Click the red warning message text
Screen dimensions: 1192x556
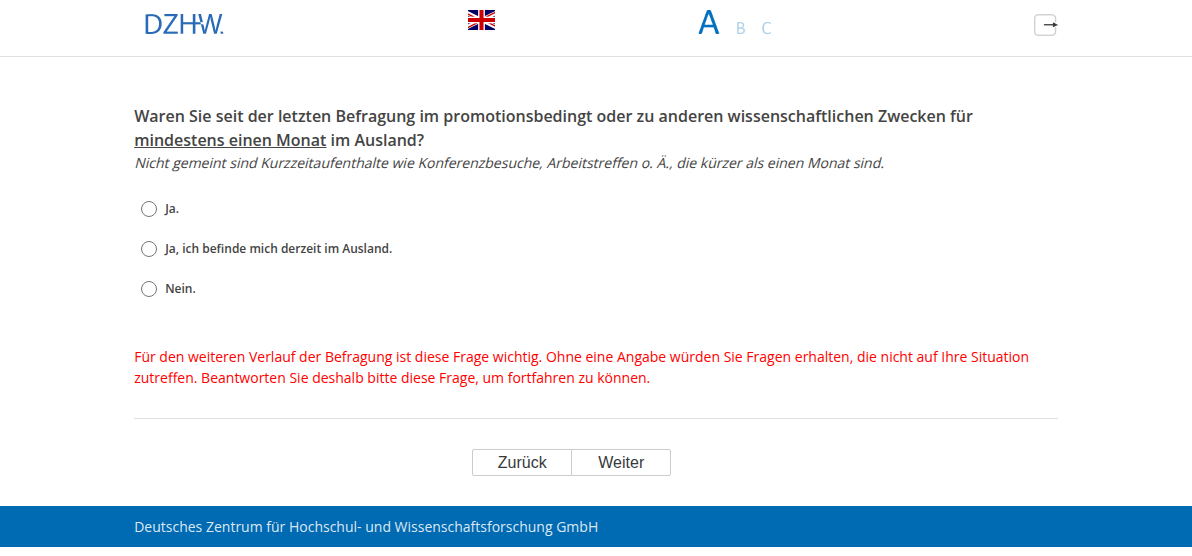point(582,367)
